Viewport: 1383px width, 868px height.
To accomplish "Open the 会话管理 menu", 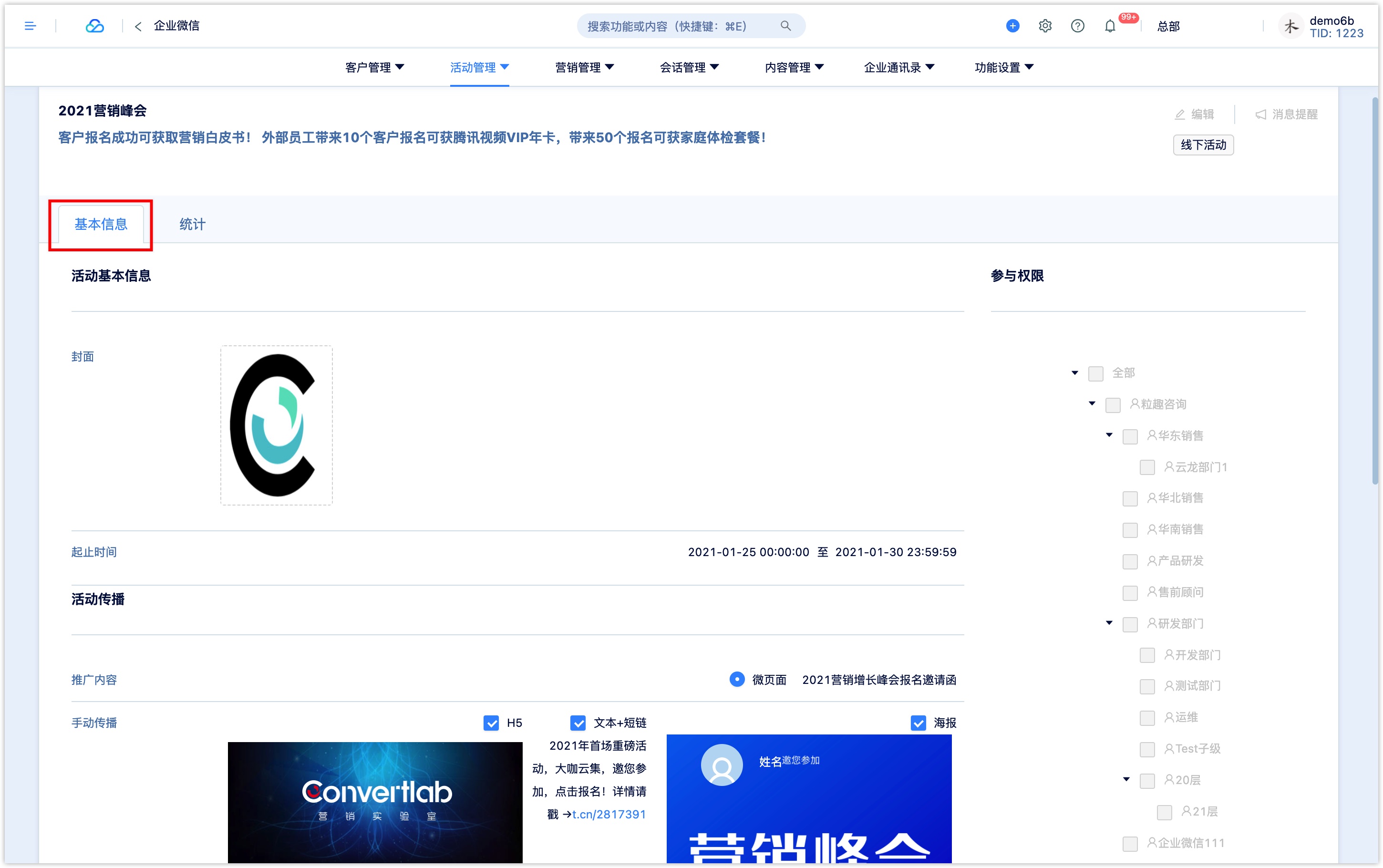I will 689,67.
